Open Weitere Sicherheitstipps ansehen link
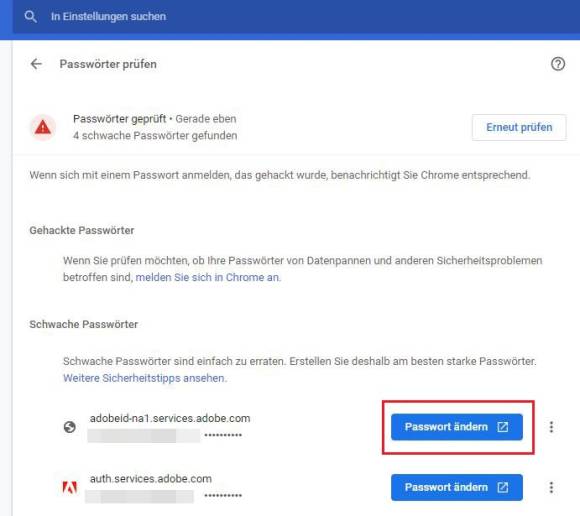 pos(144,378)
